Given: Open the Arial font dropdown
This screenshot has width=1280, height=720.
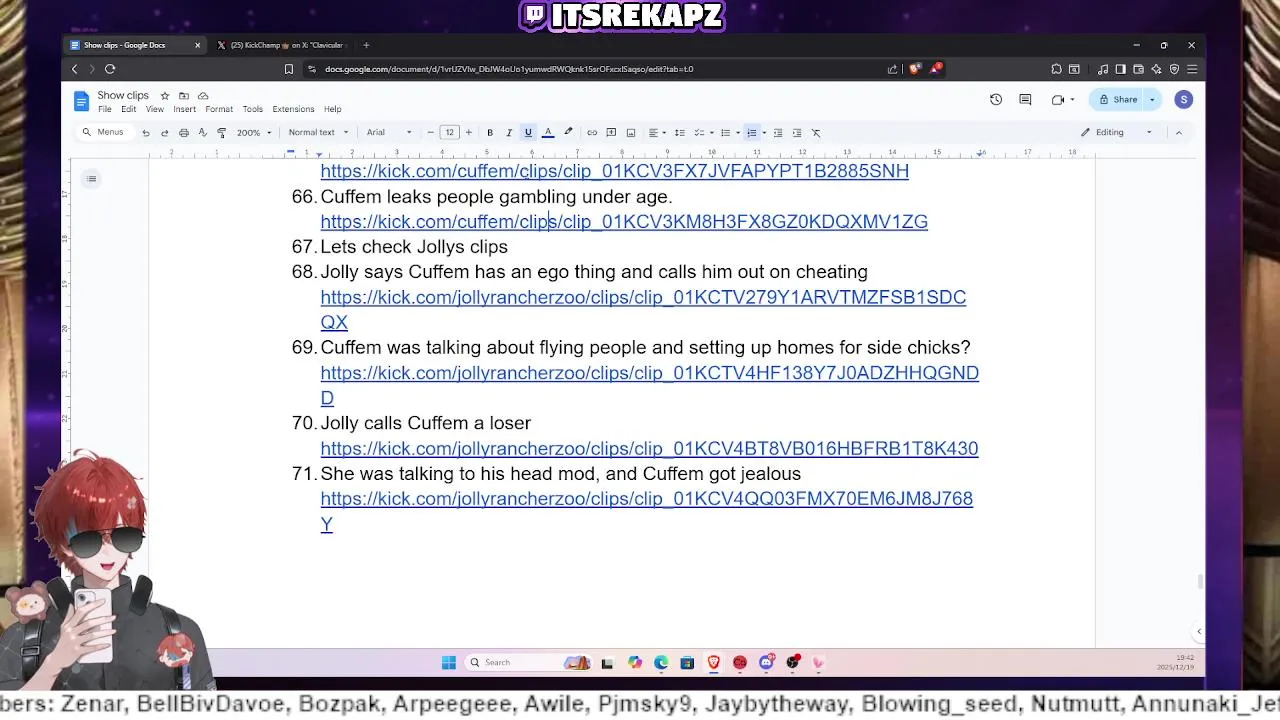Looking at the screenshot, I should 389,132.
